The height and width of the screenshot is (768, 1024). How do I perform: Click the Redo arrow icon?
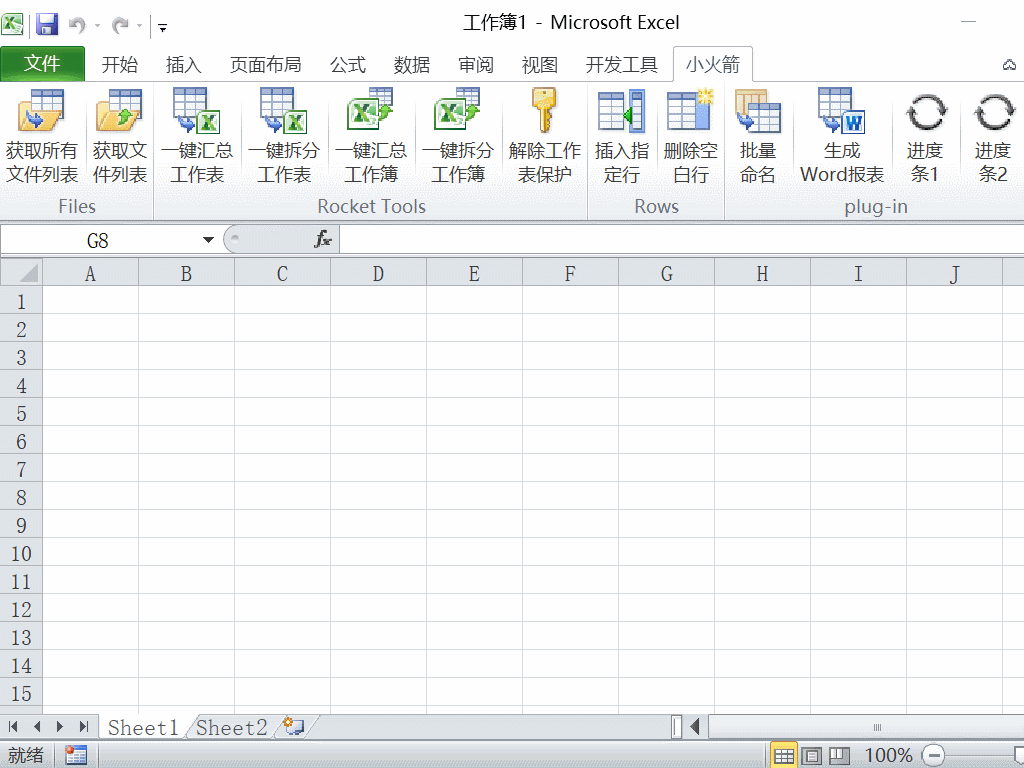(x=120, y=25)
